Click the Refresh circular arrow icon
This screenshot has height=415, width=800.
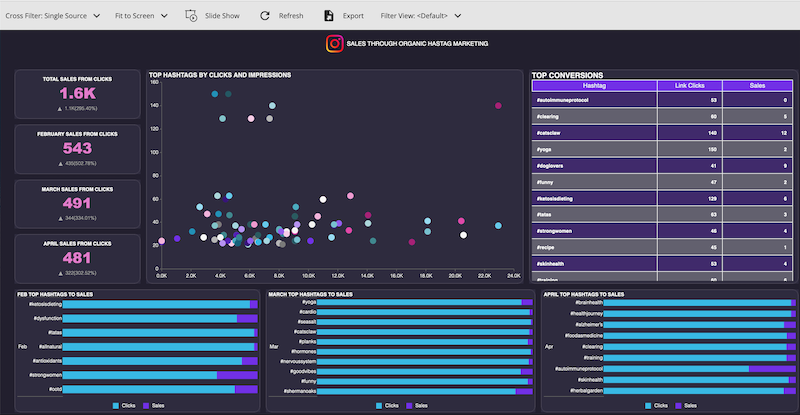pos(265,16)
